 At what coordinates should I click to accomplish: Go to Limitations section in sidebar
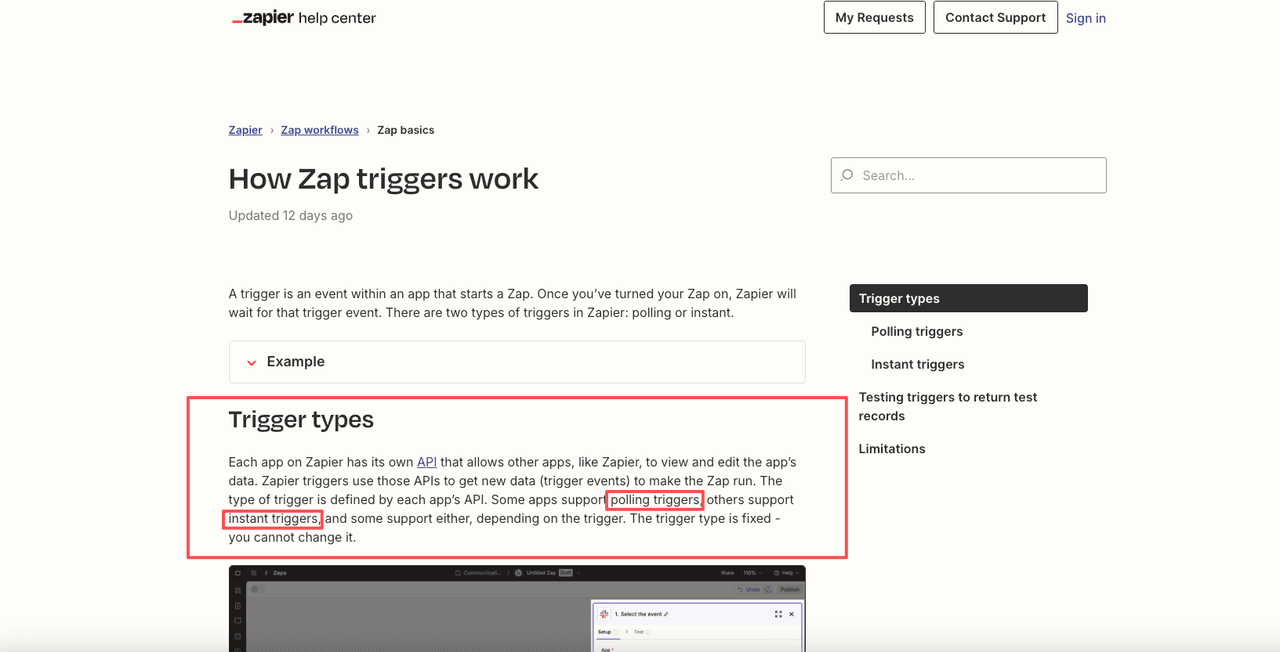(892, 449)
